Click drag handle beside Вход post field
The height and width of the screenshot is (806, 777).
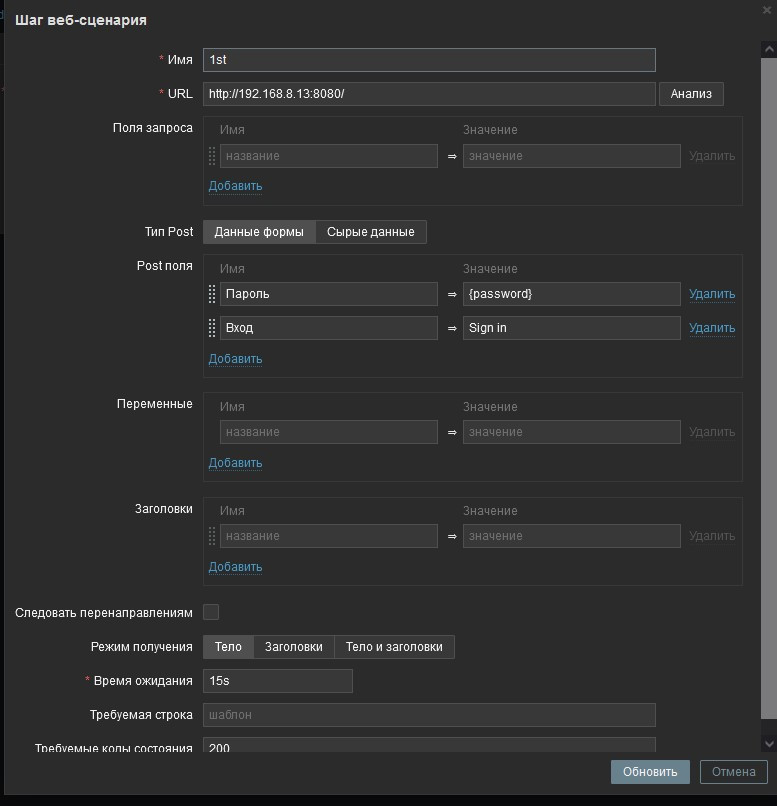point(212,328)
